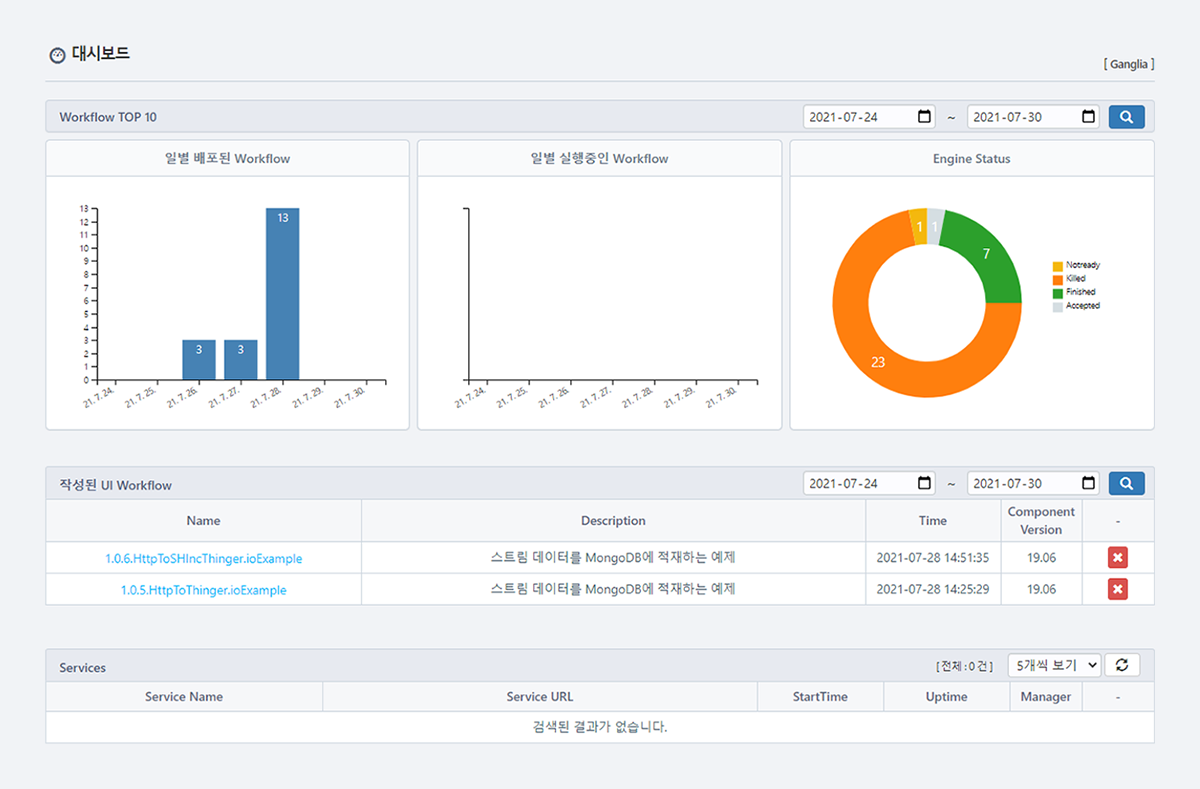Open calendar picker for 작성된 UI Workflow end date
Image resolution: width=1200 pixels, height=789 pixels.
click(x=1088, y=483)
